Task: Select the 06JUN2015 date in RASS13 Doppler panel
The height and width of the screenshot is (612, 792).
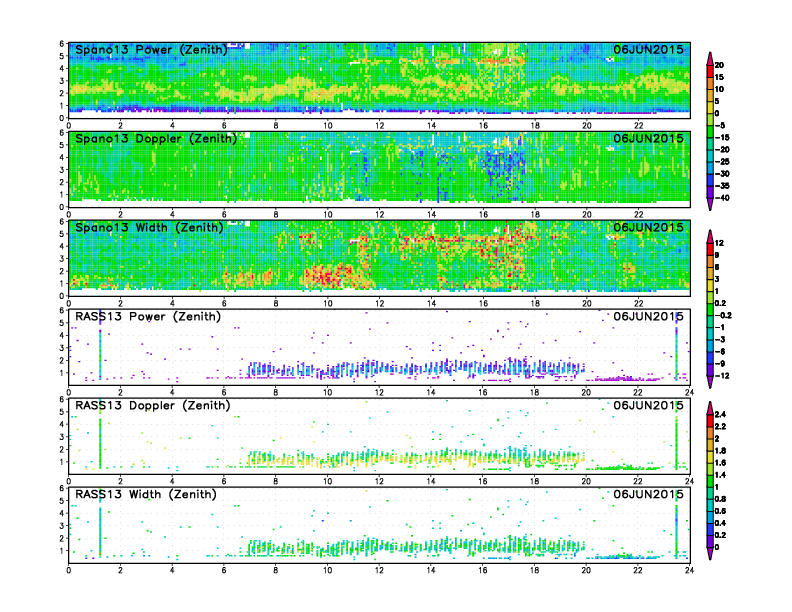Action: point(649,405)
